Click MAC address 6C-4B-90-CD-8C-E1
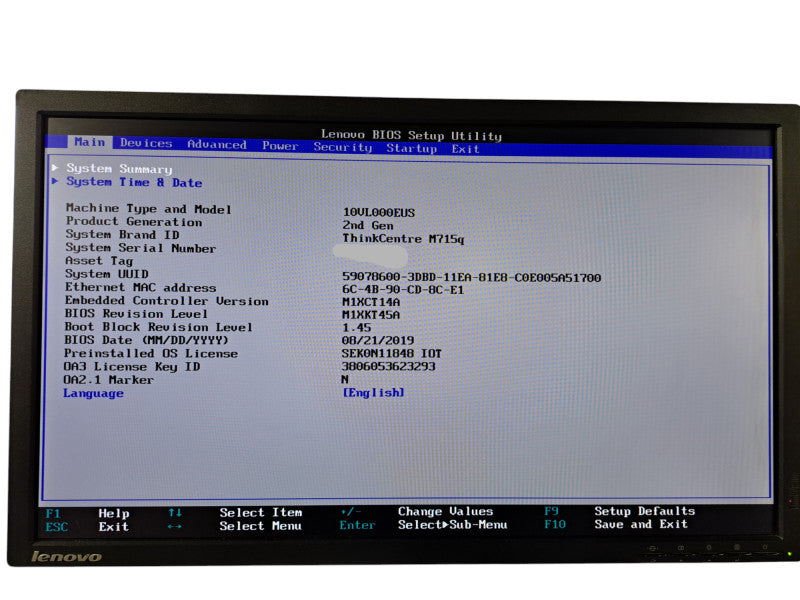The width and height of the screenshot is (800, 600). click(x=403, y=290)
